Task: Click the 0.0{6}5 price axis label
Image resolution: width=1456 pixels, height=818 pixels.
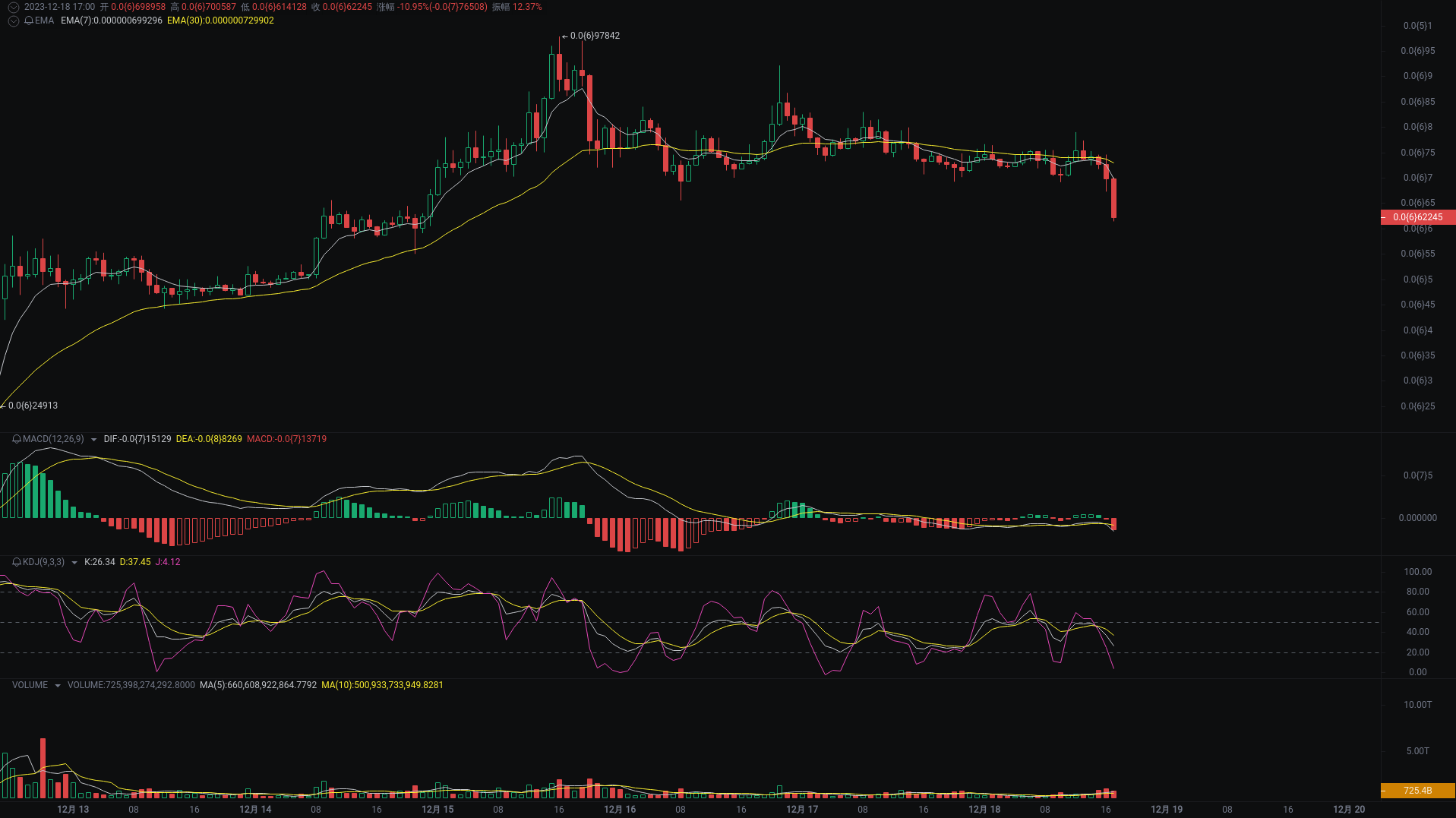Action: (1418, 280)
